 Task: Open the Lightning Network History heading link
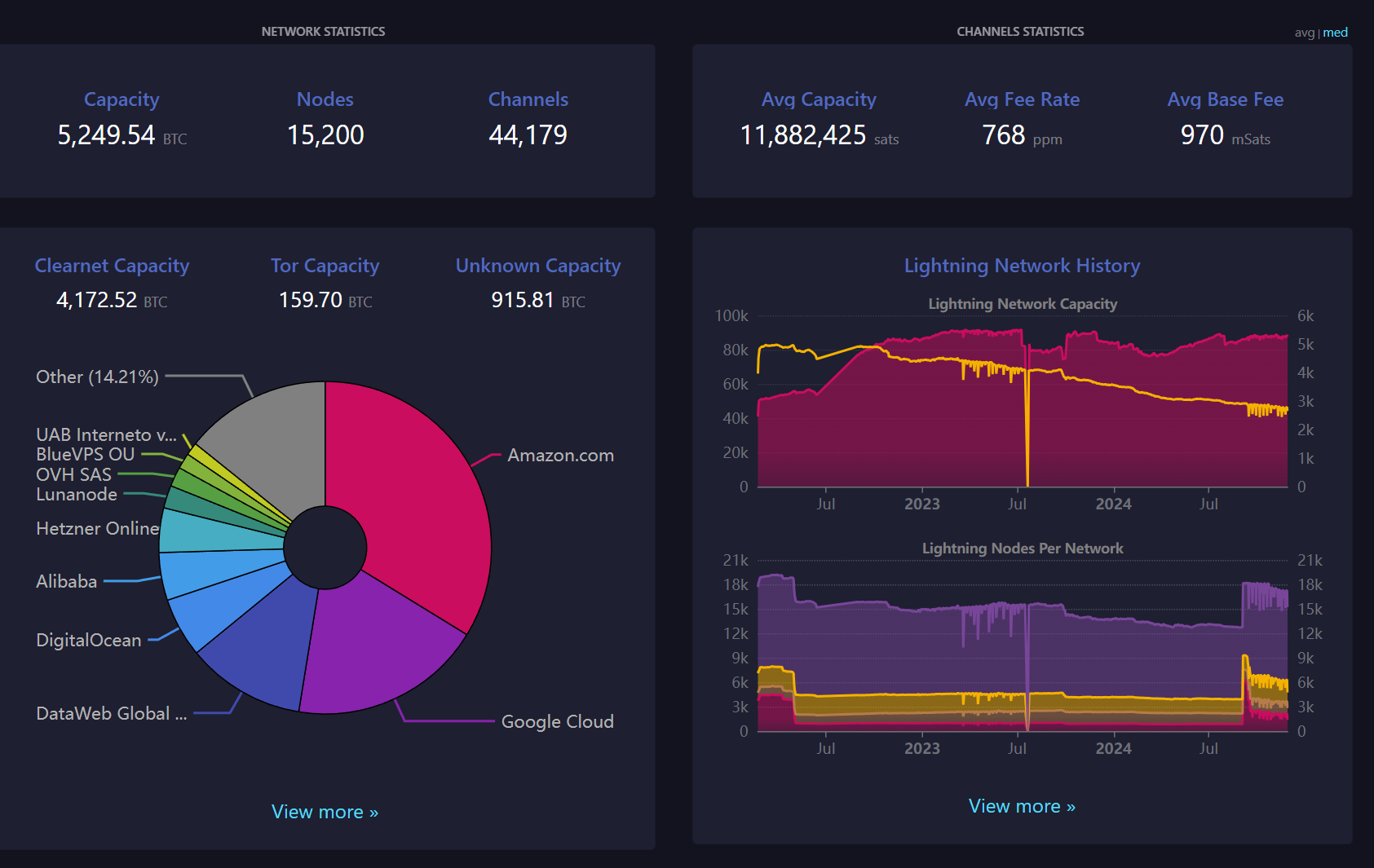(x=1022, y=266)
